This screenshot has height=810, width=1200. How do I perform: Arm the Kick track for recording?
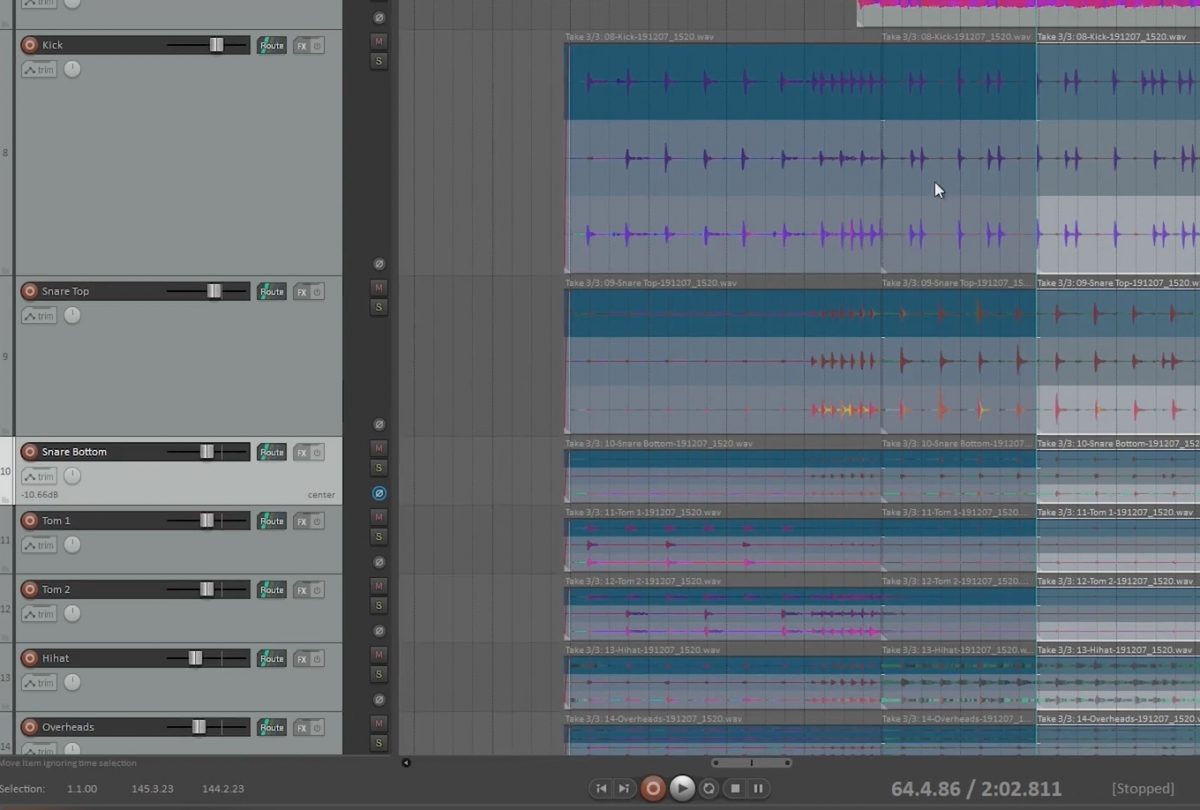point(29,45)
